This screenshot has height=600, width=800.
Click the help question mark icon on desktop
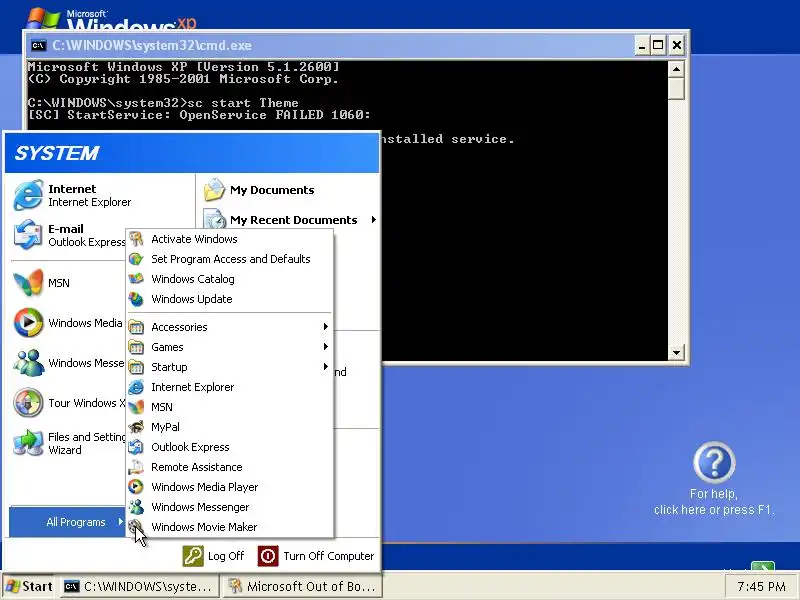[714, 463]
